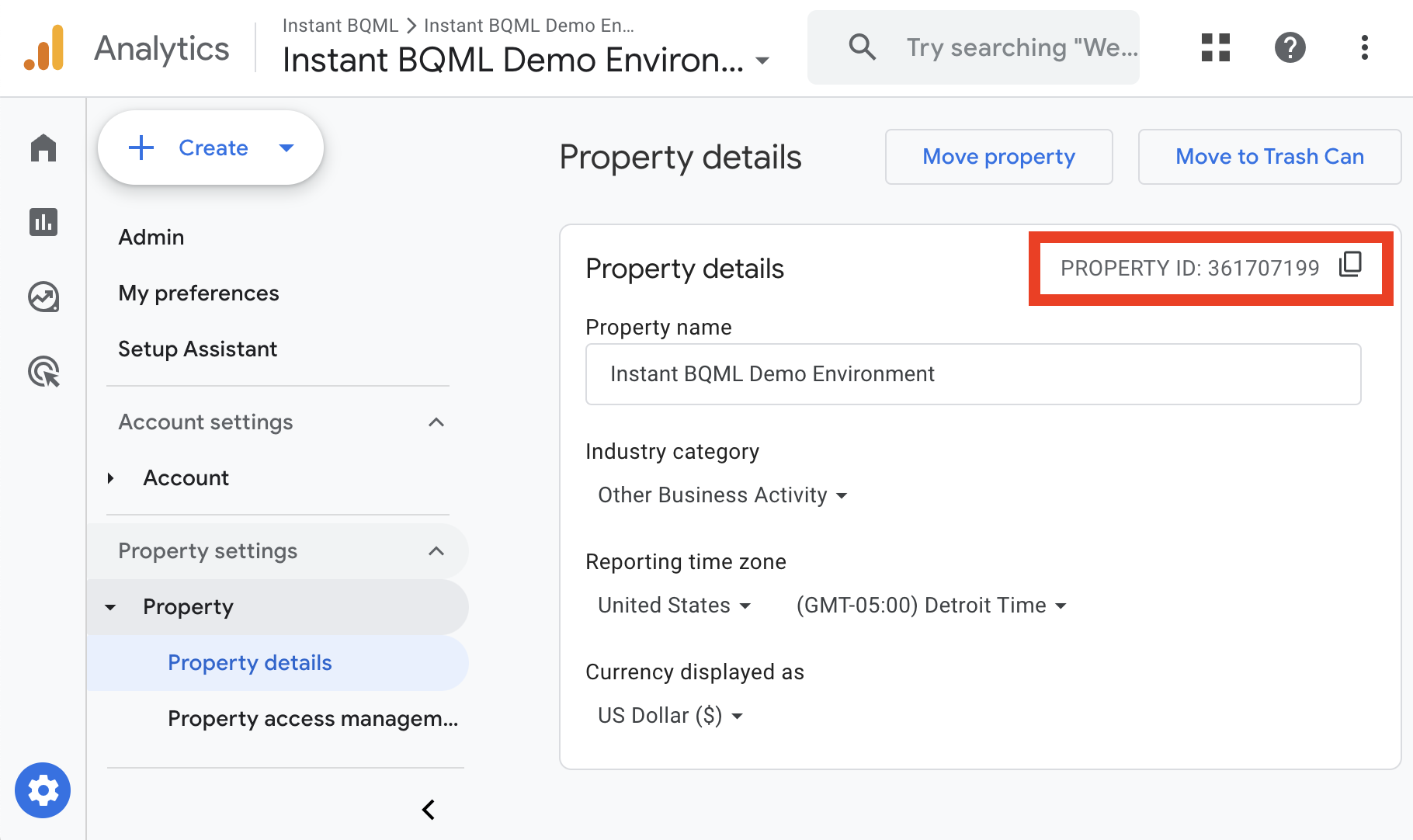Click the Move property button
Image resolution: width=1413 pixels, height=840 pixels.
tap(999, 157)
